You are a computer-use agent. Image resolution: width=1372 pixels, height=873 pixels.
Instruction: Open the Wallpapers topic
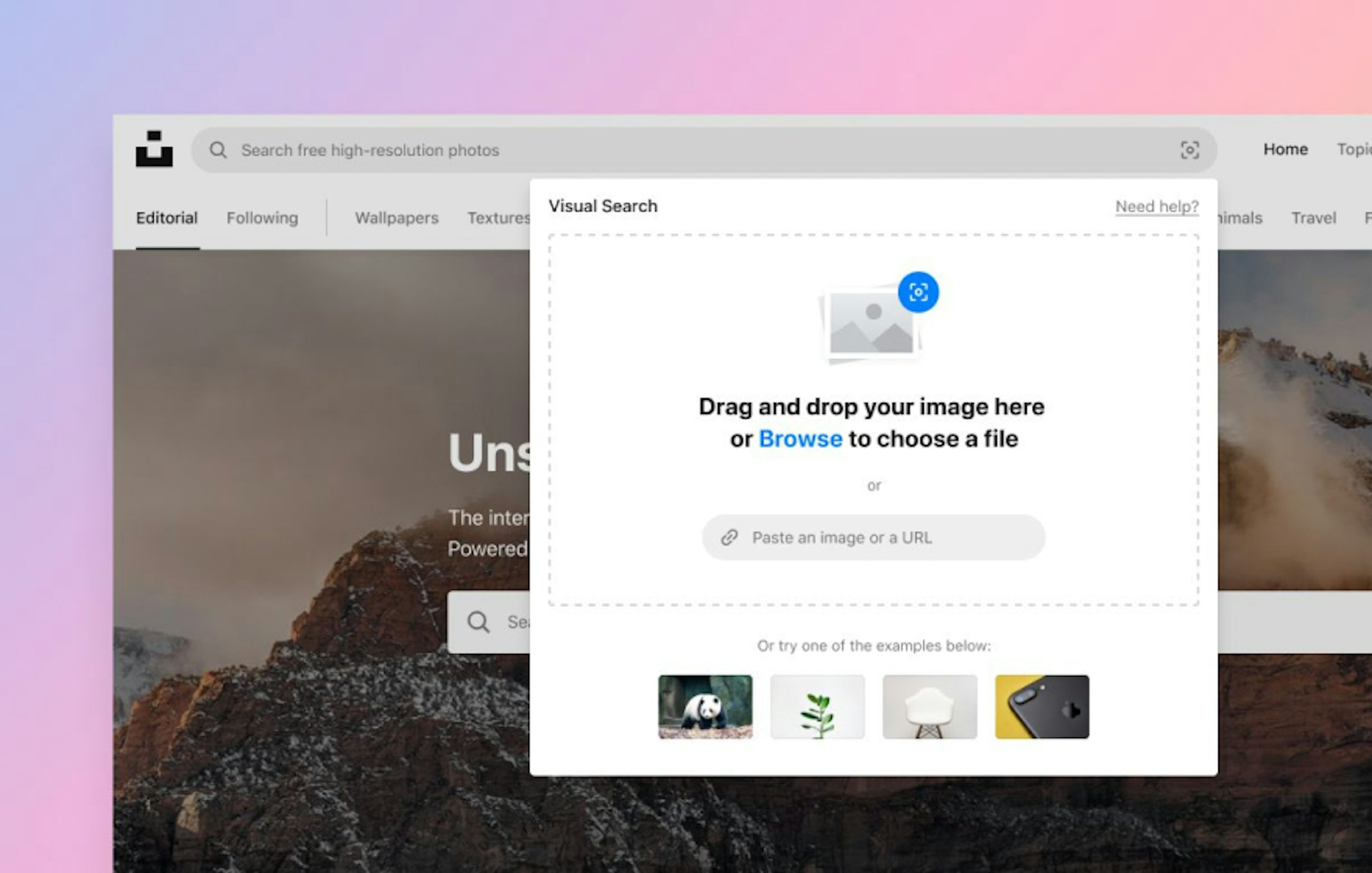coord(397,218)
